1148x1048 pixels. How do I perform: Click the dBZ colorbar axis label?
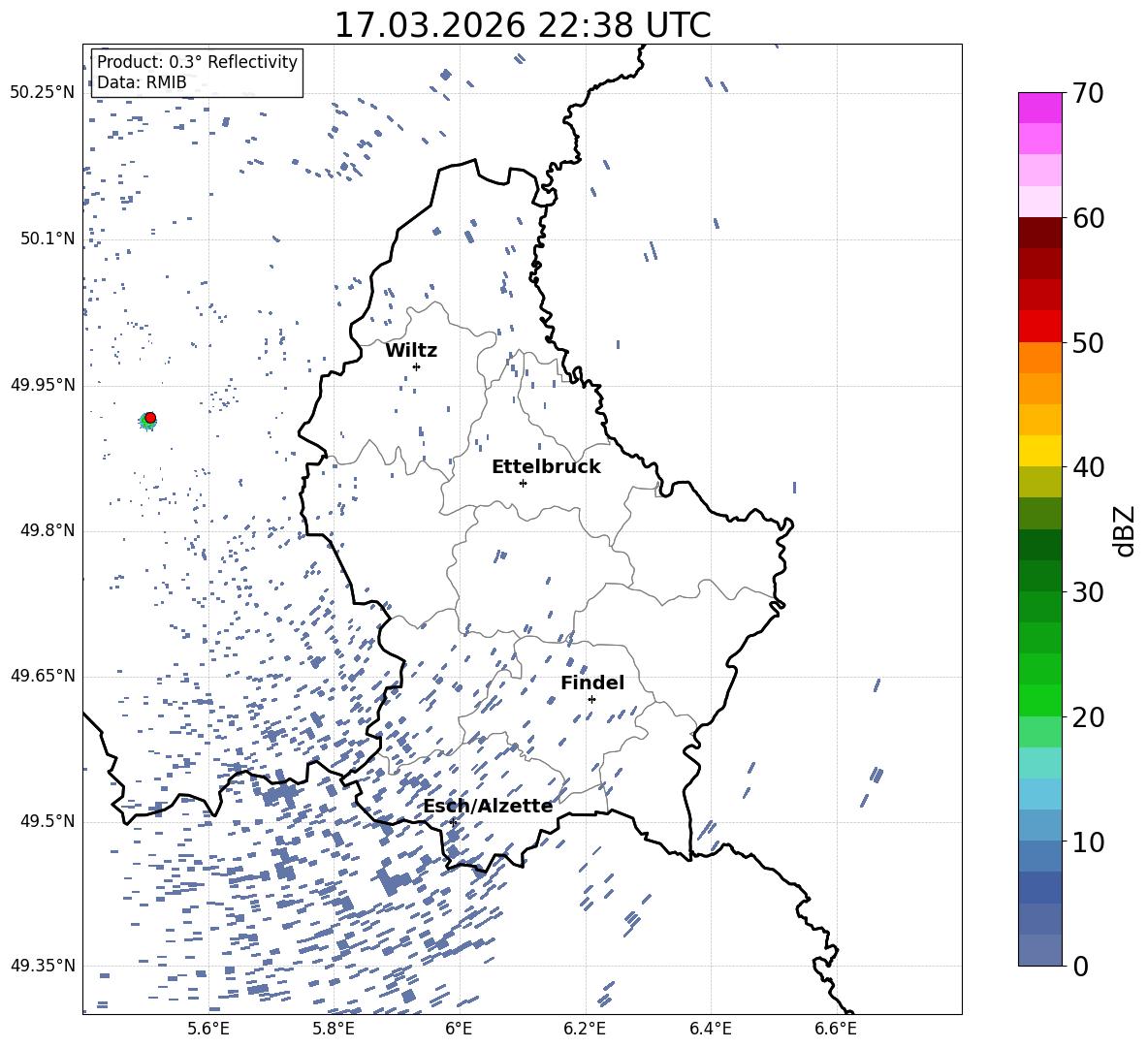coord(1126,531)
